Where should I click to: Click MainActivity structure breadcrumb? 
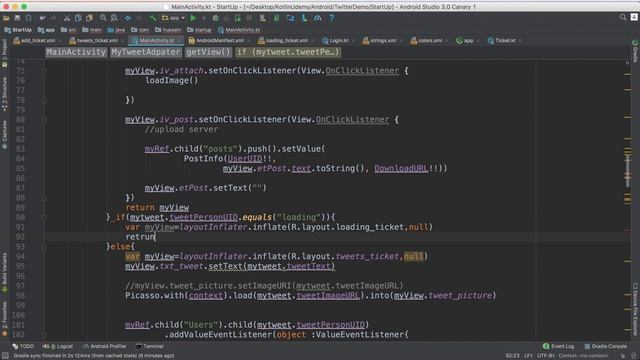[x=76, y=52]
